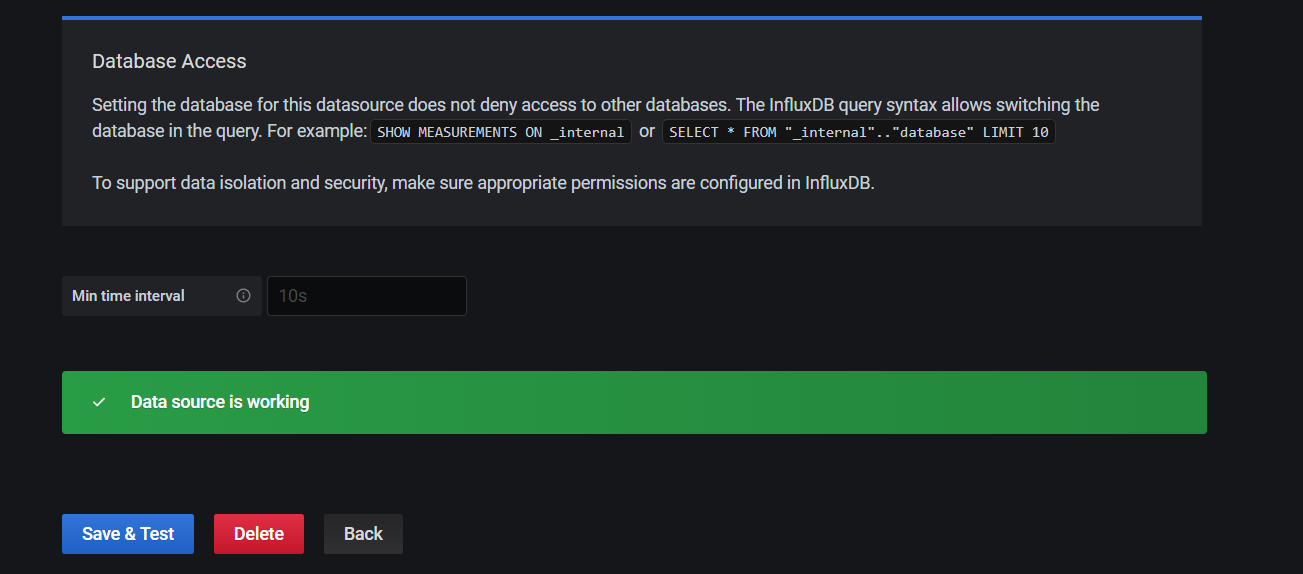Click the data isolation and security paragraph
Screen dimensions: 1303x574
pos(483,184)
